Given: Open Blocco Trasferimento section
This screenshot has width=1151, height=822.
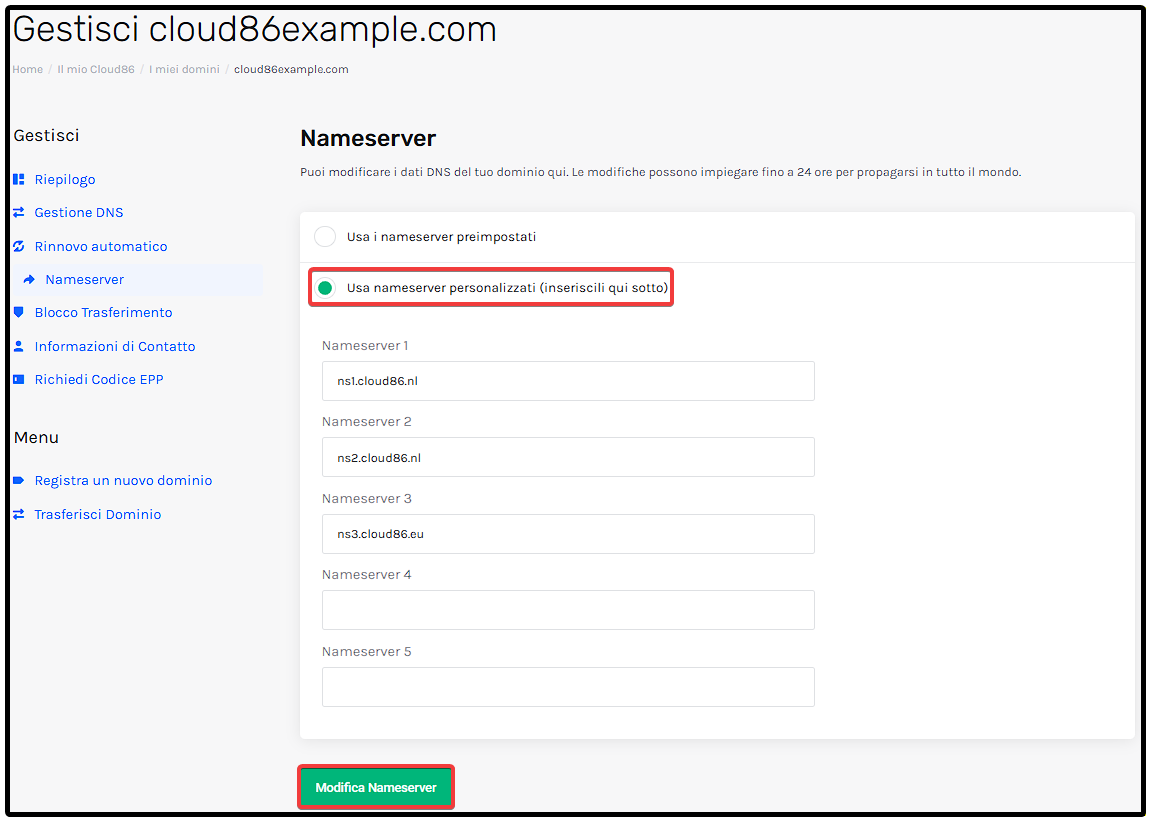Looking at the screenshot, I should coord(104,312).
